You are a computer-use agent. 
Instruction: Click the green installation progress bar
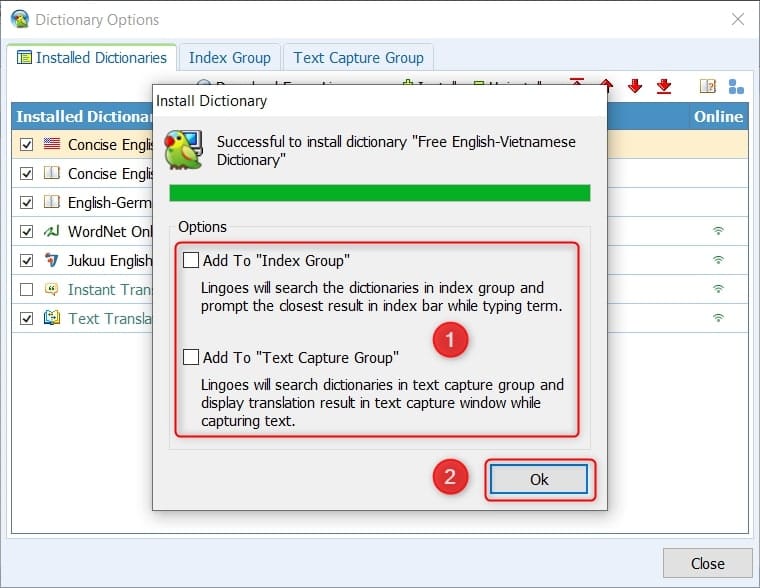click(380, 192)
